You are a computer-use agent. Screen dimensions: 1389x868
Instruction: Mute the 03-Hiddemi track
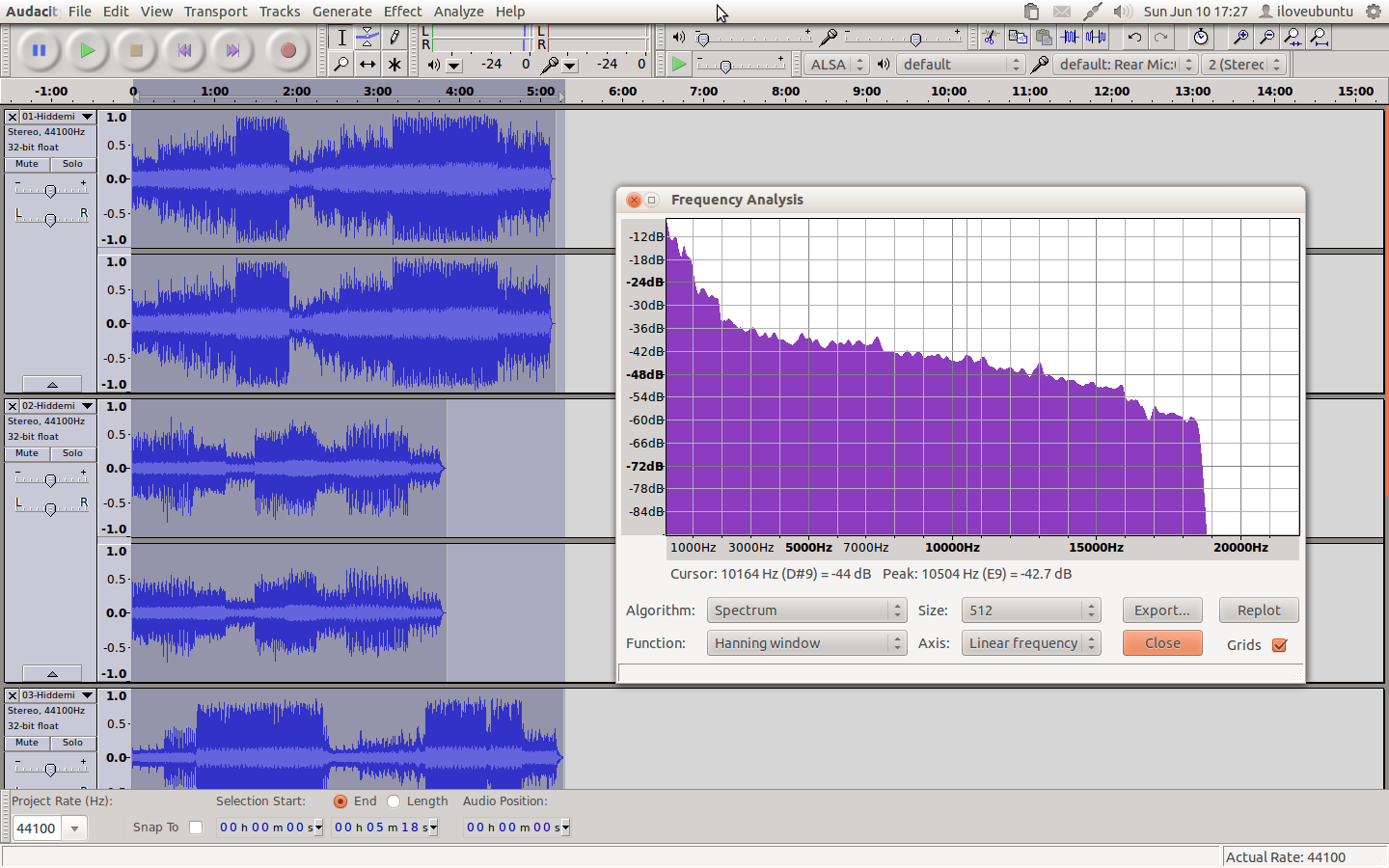click(27, 743)
